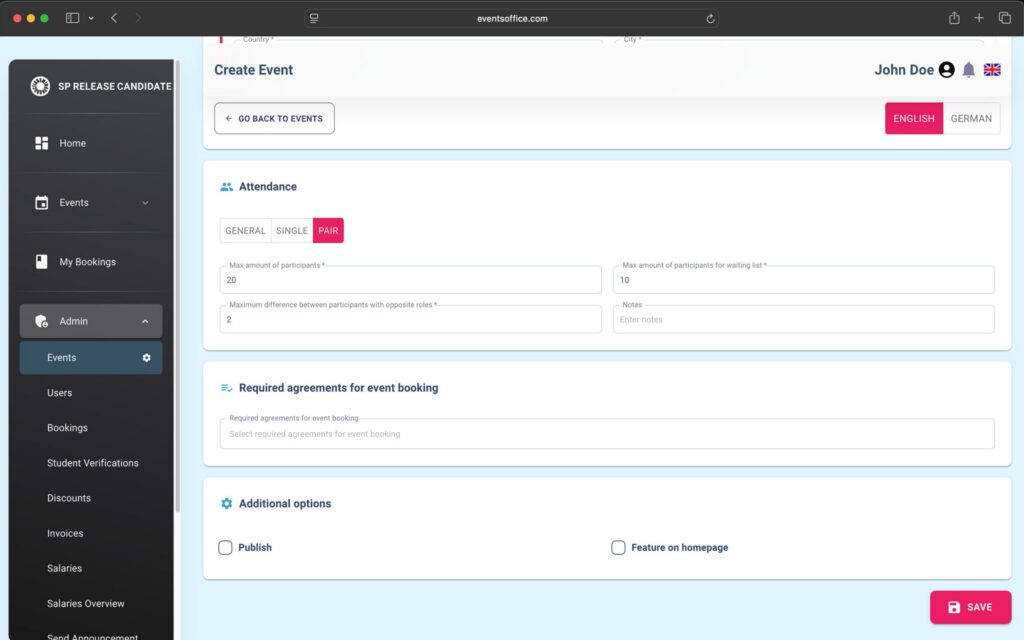
Task: Open Student Verifications in the sidebar
Action: [92, 463]
